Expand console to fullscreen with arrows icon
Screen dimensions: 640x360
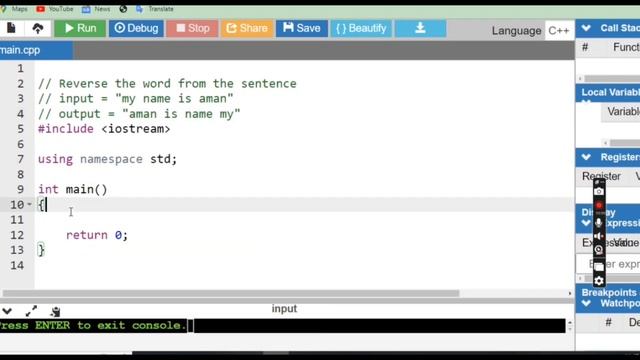[31, 311]
